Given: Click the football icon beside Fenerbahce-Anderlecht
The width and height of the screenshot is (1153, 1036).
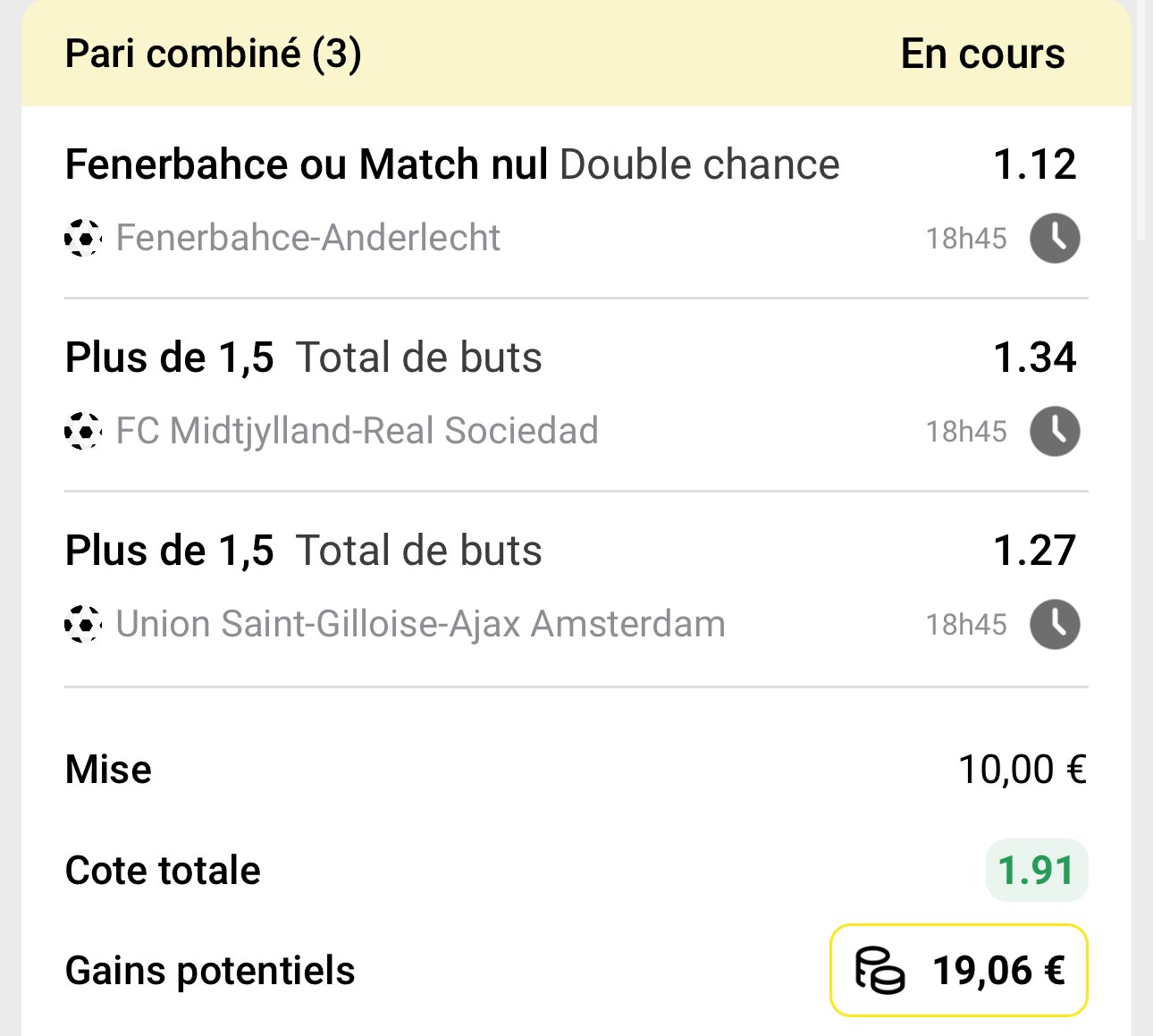Looking at the screenshot, I should pyautogui.click(x=83, y=238).
